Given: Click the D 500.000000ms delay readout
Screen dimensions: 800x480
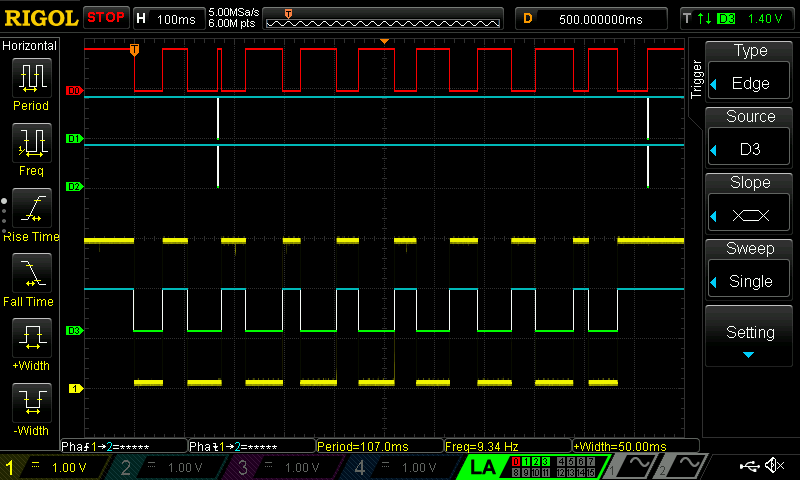Looking at the screenshot, I should pos(591,19).
